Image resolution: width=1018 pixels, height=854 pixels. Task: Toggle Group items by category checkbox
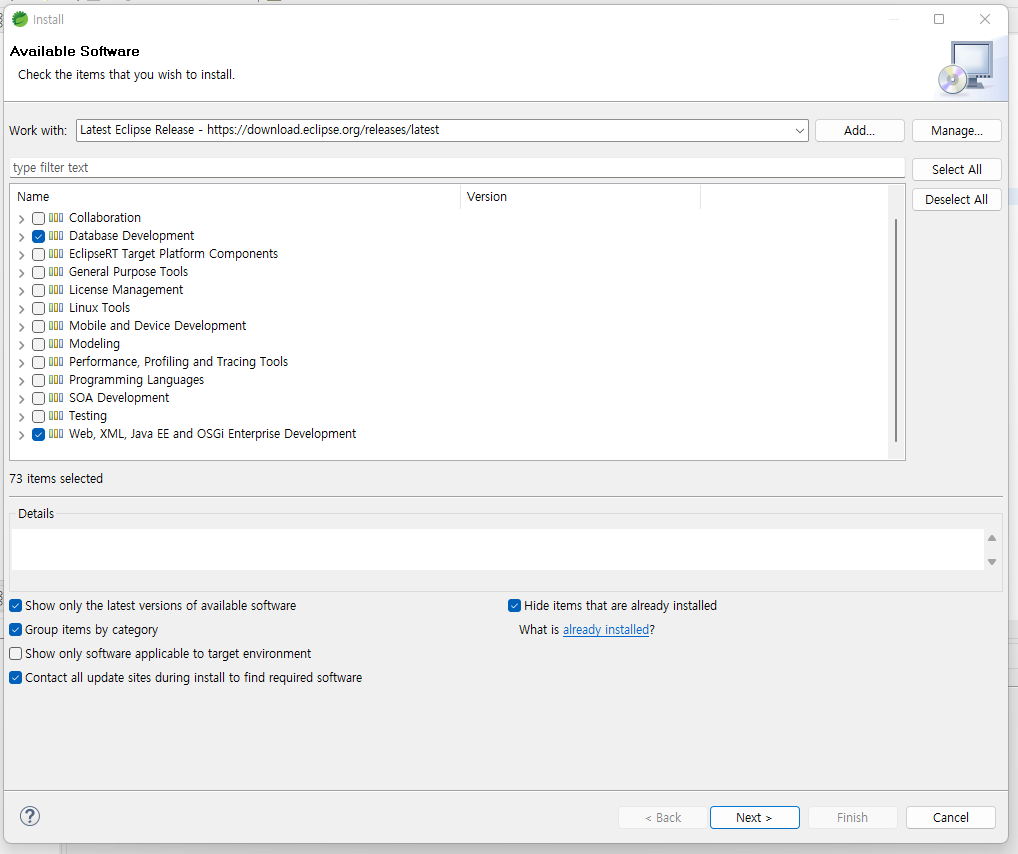16,630
